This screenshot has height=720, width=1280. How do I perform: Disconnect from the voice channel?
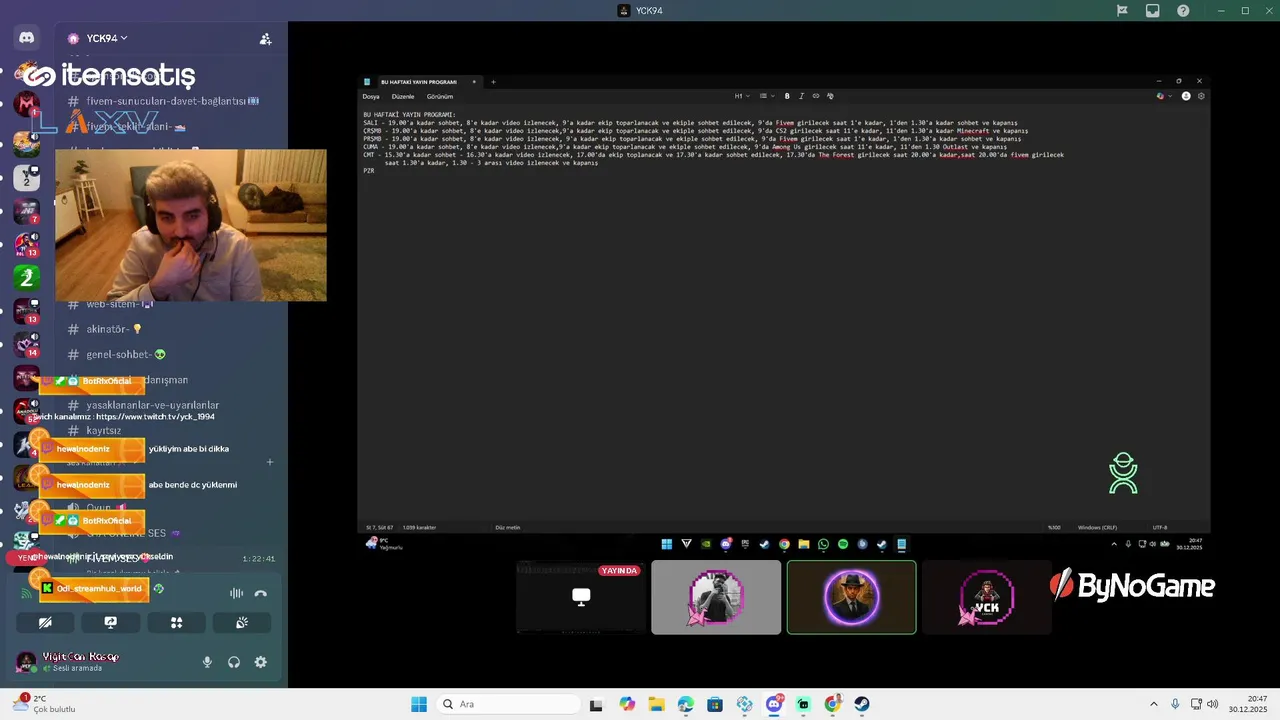tap(261, 593)
